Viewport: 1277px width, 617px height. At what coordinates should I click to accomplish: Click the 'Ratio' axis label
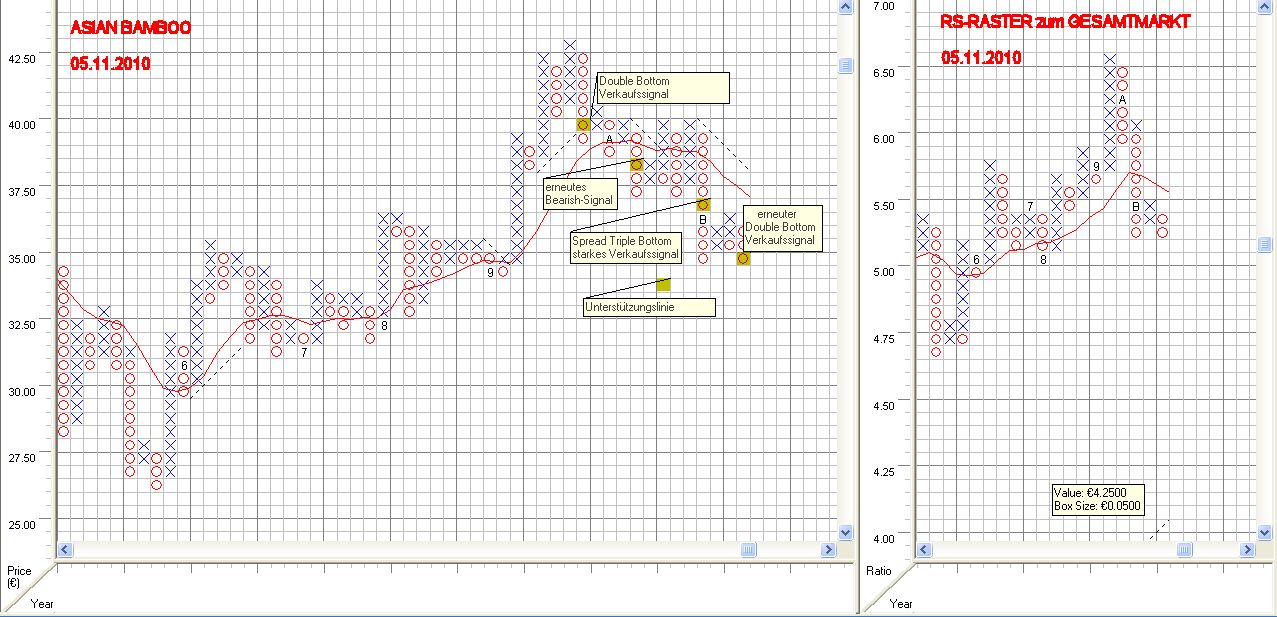879,571
